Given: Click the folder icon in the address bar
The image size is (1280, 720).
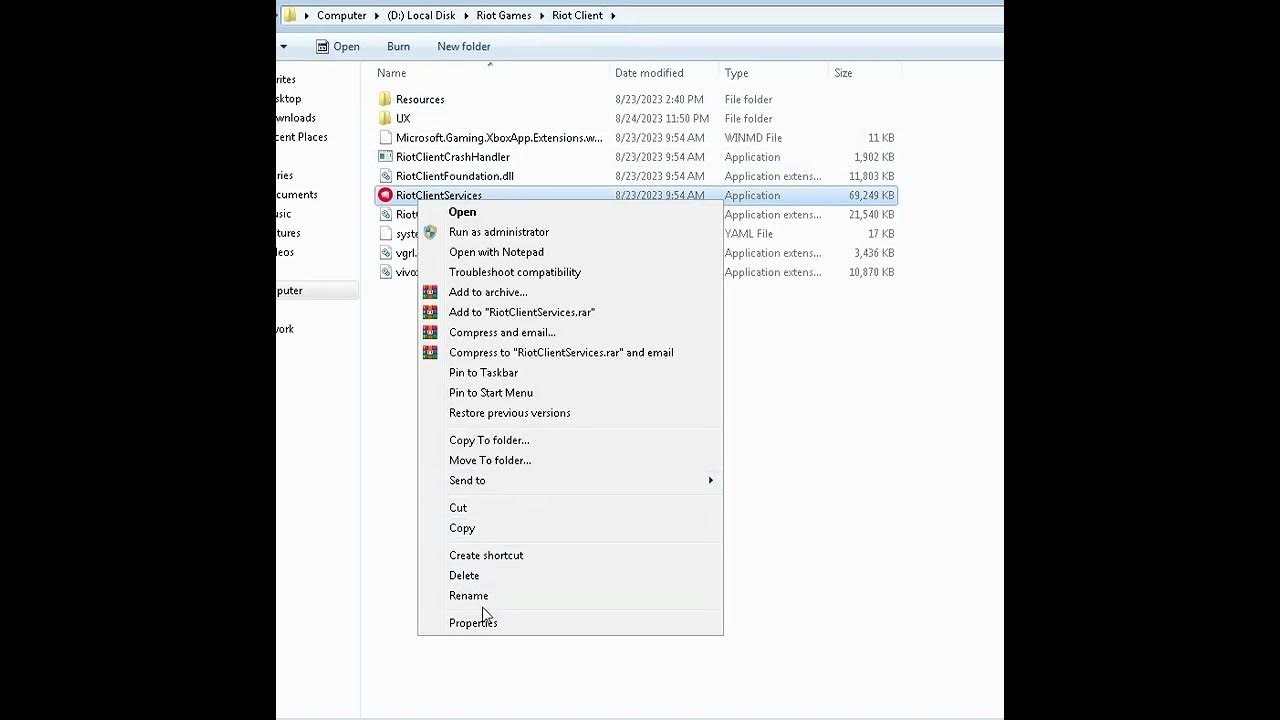Looking at the screenshot, I should click(x=290, y=15).
